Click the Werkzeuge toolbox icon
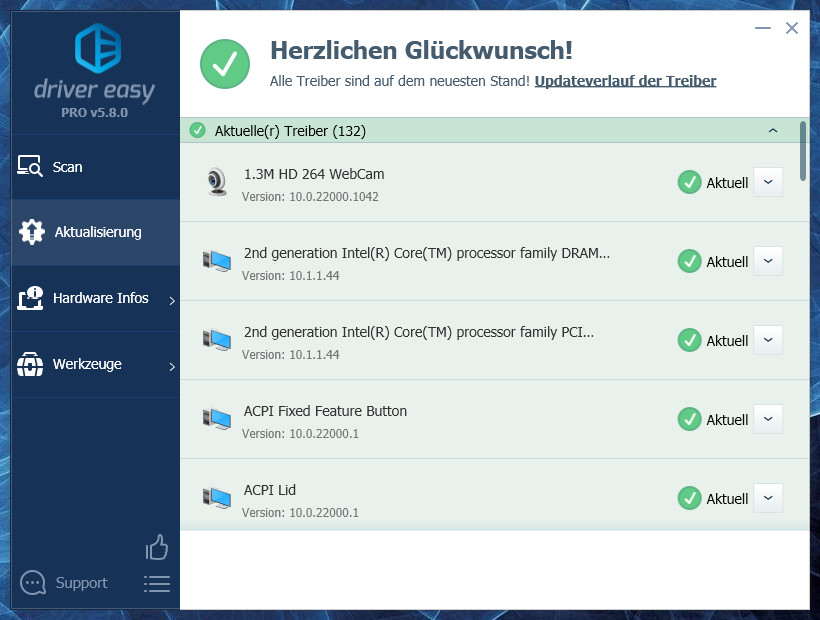The image size is (820, 620). (x=30, y=364)
